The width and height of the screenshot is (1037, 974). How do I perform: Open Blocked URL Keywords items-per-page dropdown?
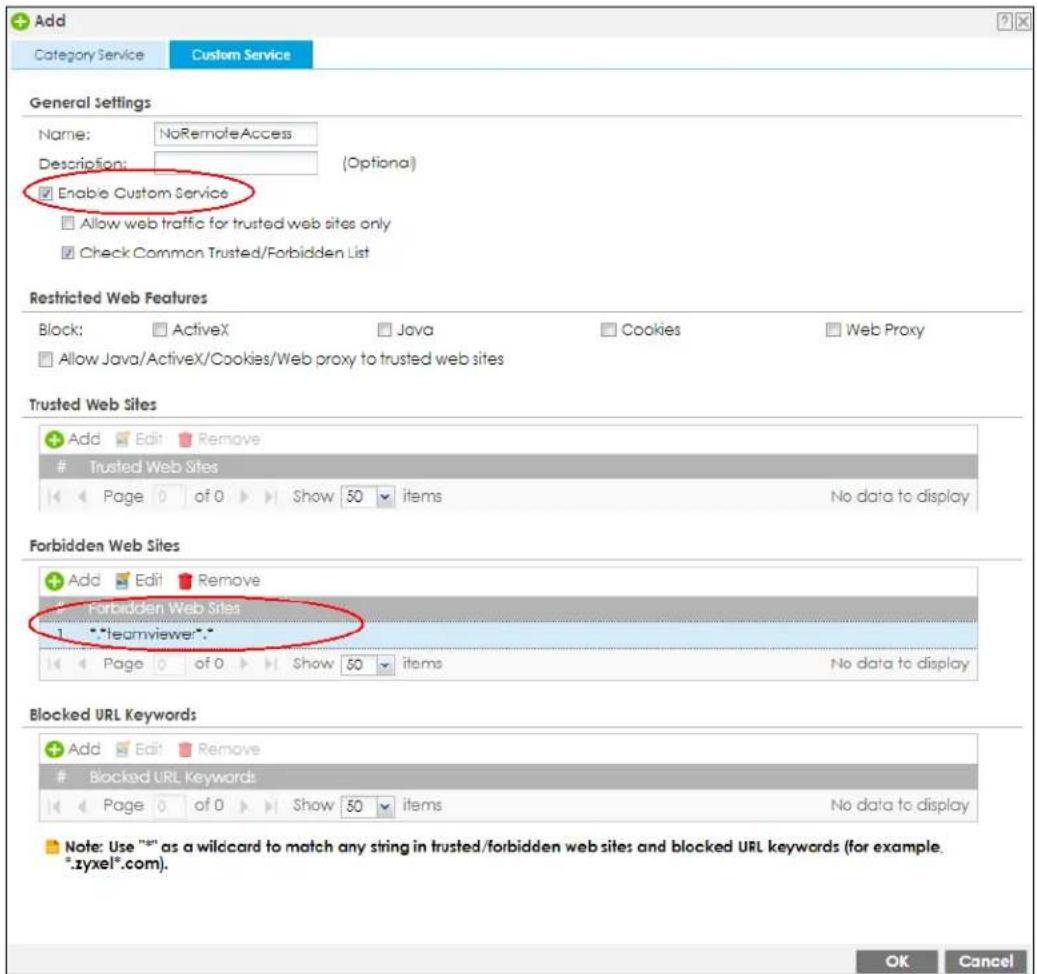pos(385,806)
